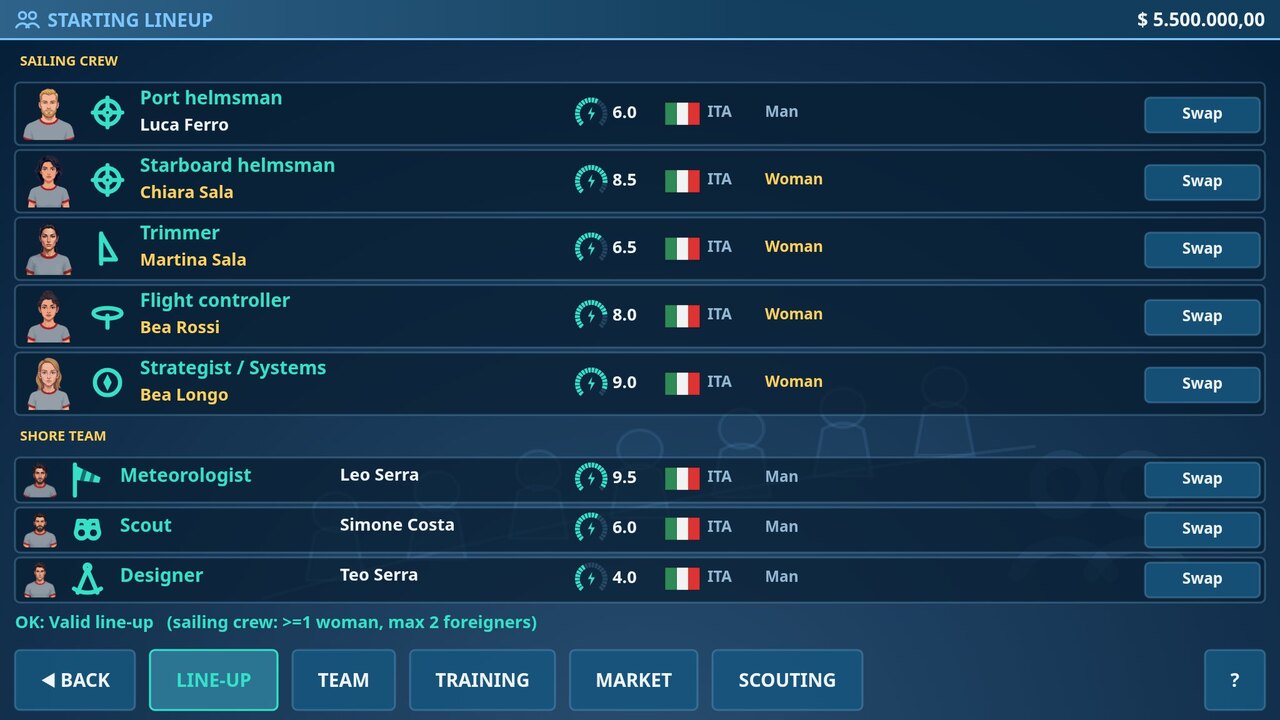Open Luca Ferro's portrait avatar

pyautogui.click(x=48, y=114)
